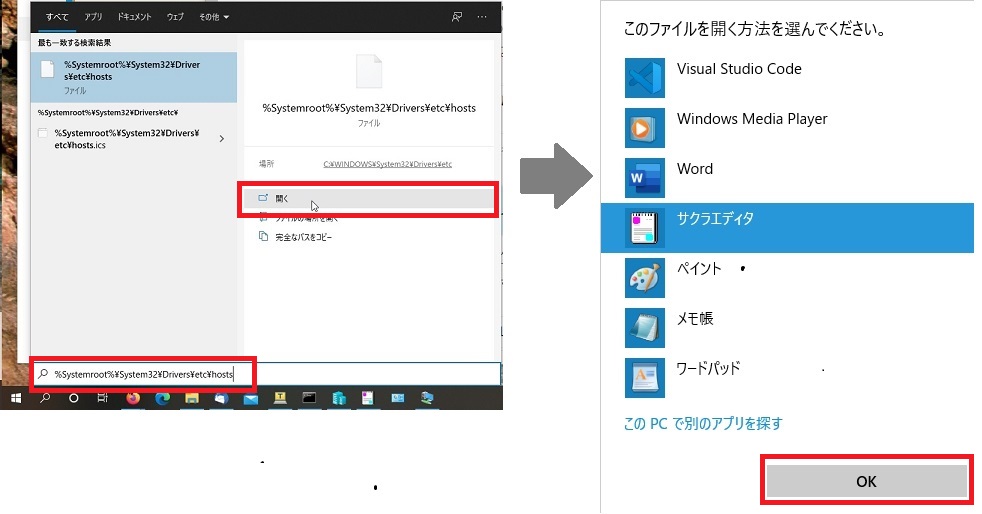Open Task View on the taskbar
982x514 pixels.
point(103,398)
